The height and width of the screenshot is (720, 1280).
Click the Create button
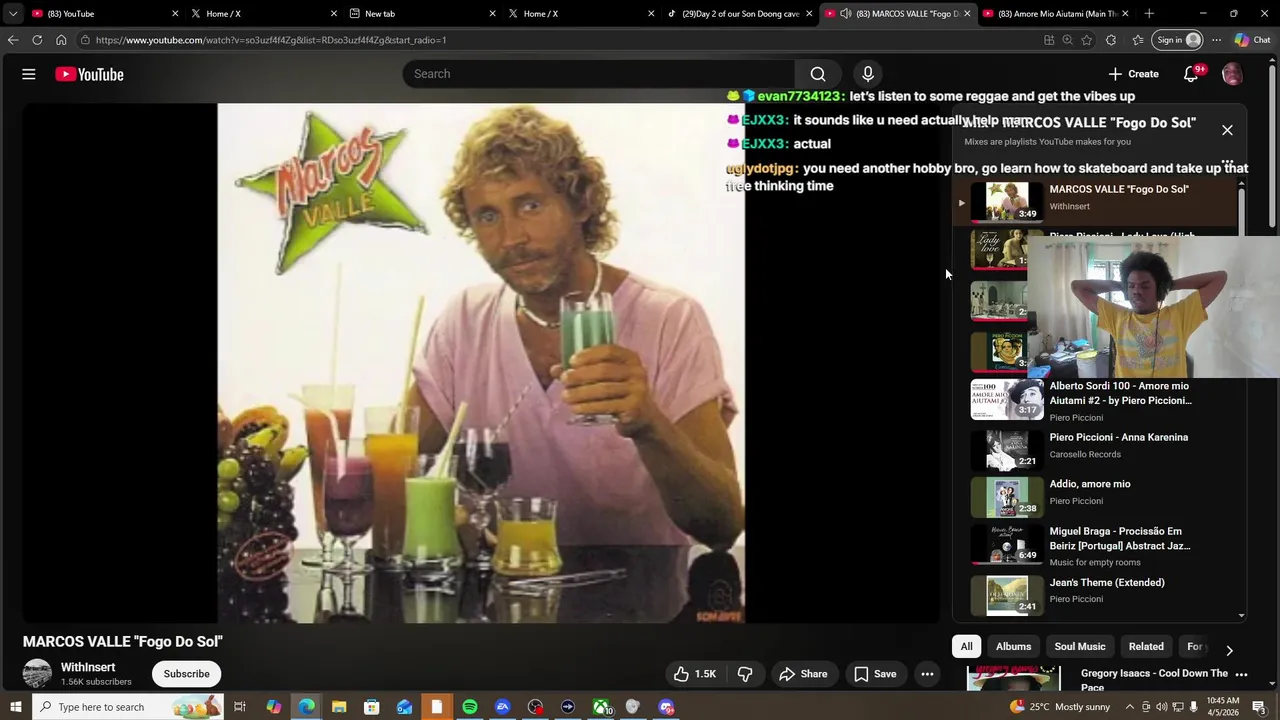coord(1133,74)
